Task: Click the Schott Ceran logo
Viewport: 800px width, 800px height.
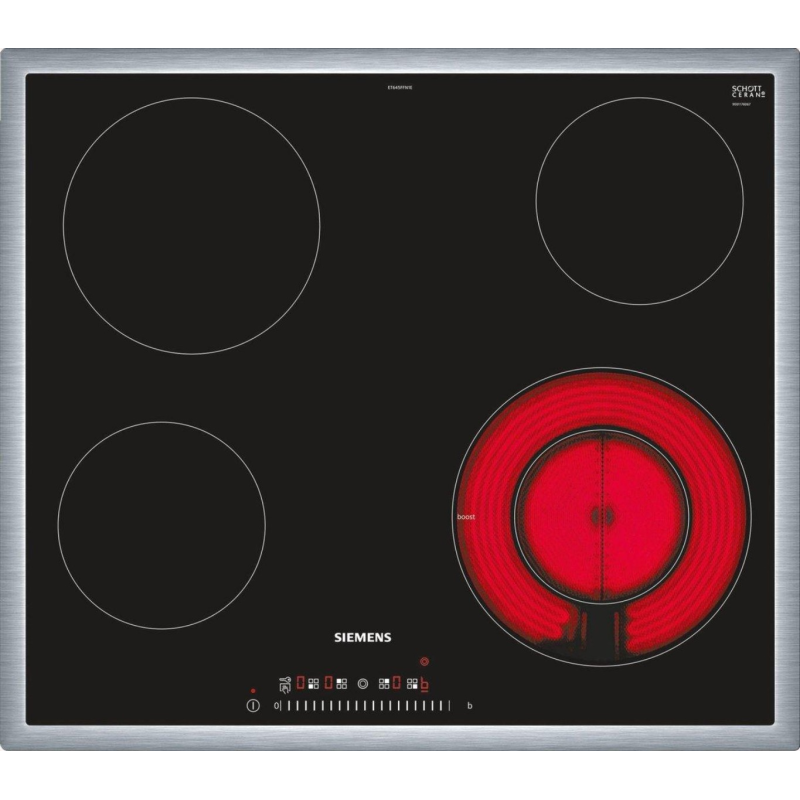Action: (747, 94)
